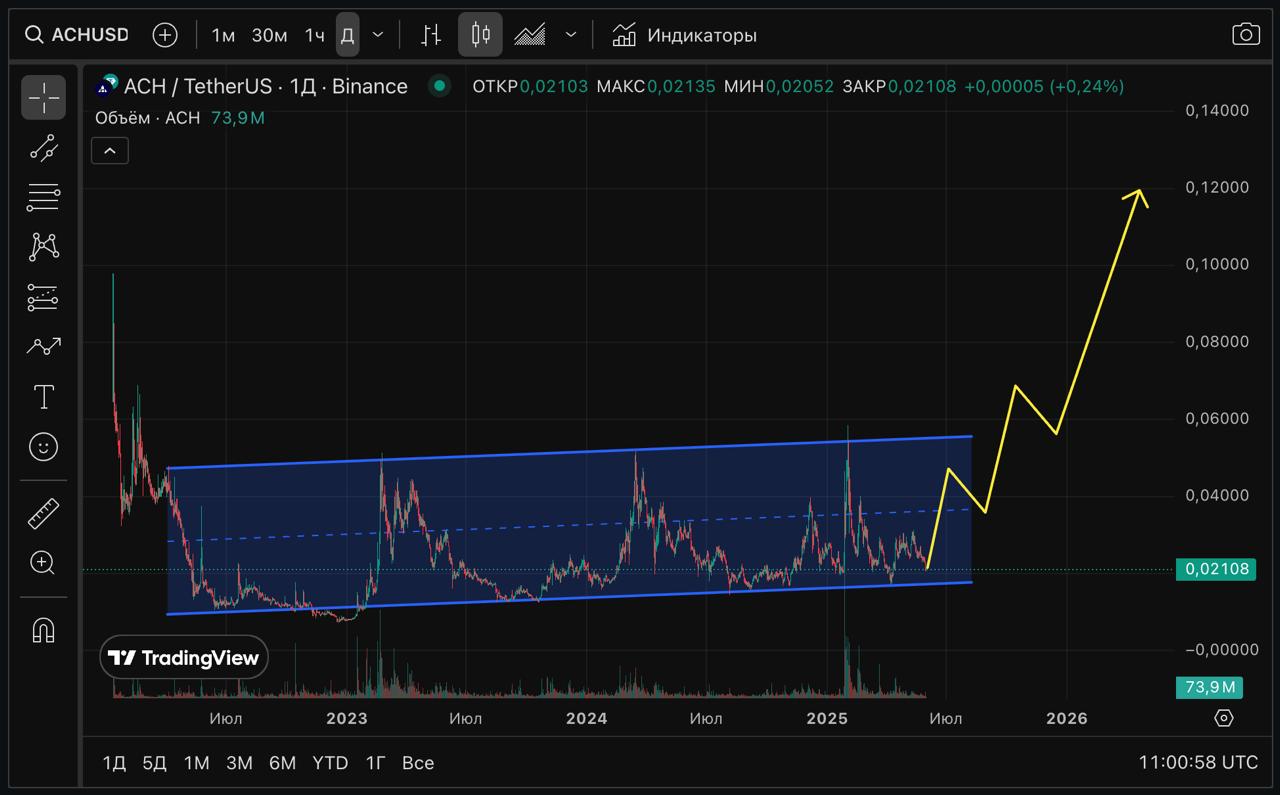Viewport: 1280px width, 795px height.
Task: Open the Индикаторы menu
Action: (684, 35)
